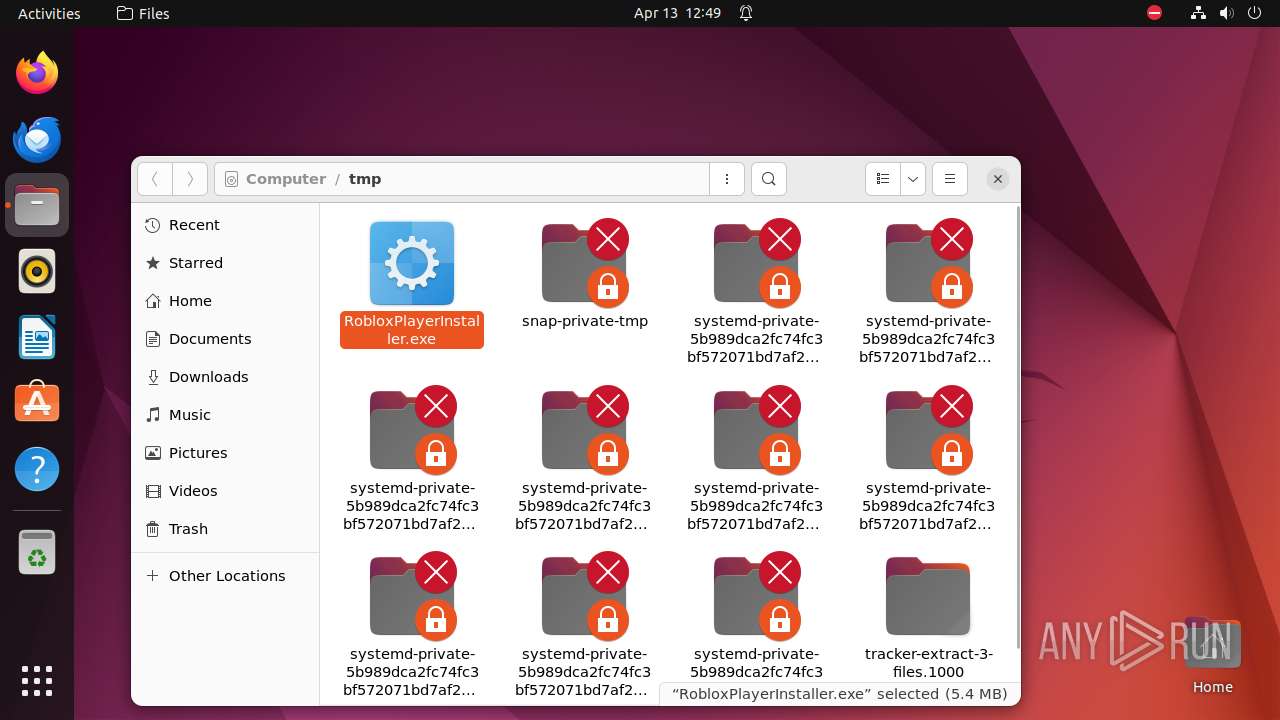Open the Files hamburger main menu

950,179
